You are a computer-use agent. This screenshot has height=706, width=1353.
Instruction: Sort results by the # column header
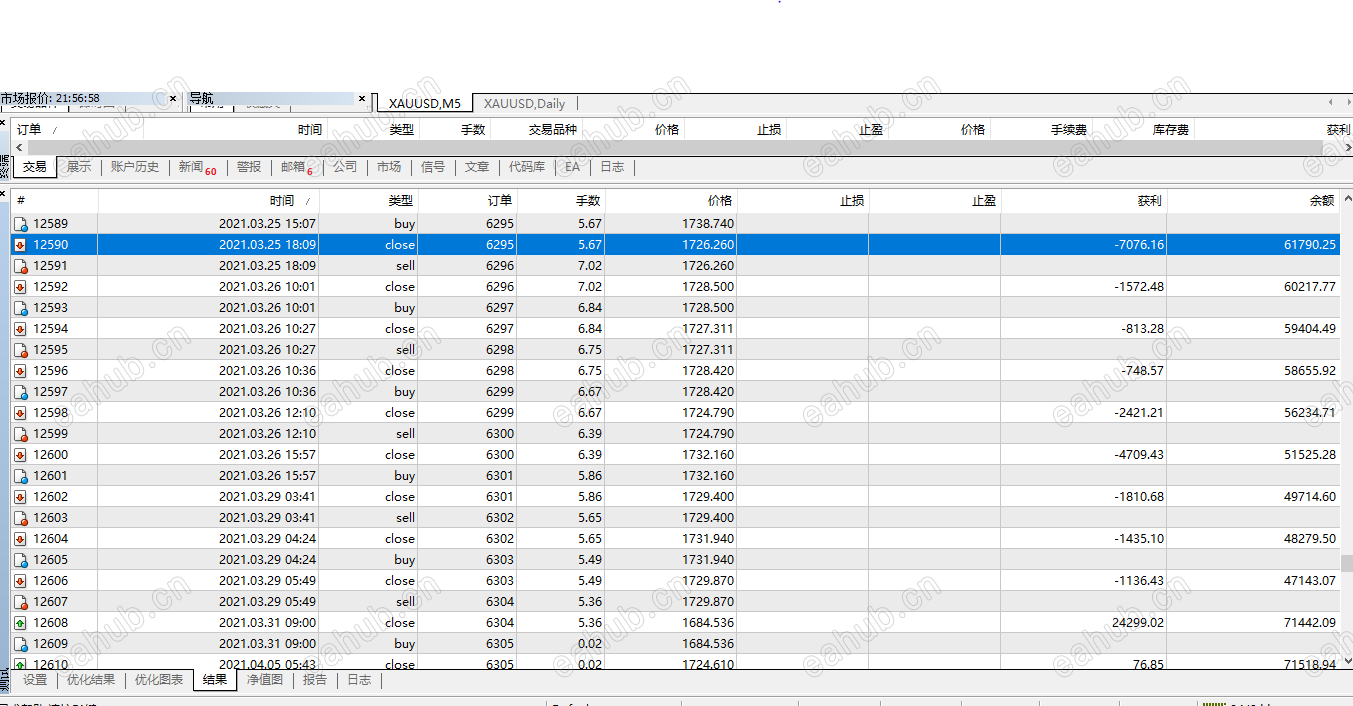click(54, 201)
